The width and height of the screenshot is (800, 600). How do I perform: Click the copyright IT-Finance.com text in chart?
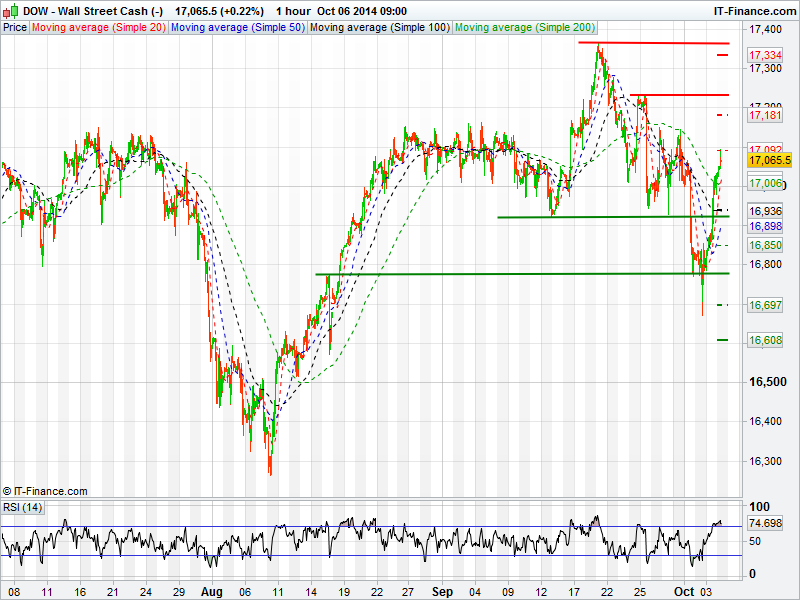pyautogui.click(x=45, y=491)
